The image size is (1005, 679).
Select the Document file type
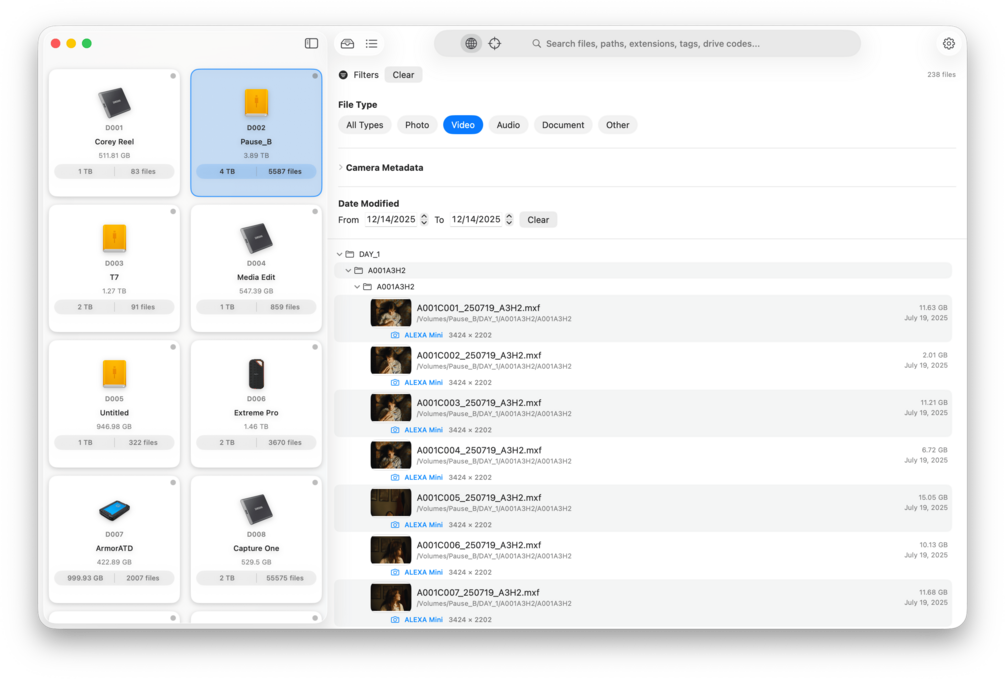(563, 125)
